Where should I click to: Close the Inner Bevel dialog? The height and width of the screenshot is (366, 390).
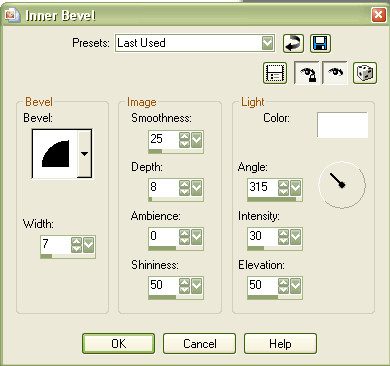[x=379, y=15]
